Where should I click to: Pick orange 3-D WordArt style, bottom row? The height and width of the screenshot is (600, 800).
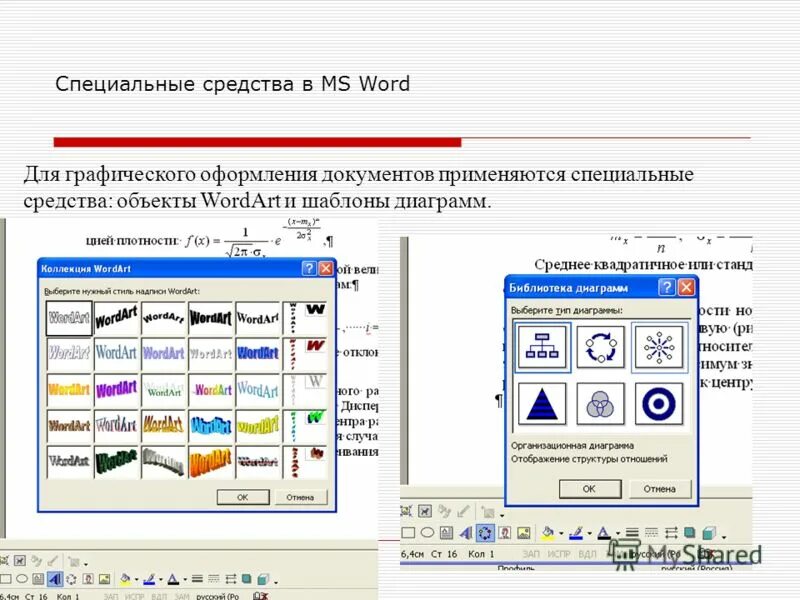pos(211,462)
